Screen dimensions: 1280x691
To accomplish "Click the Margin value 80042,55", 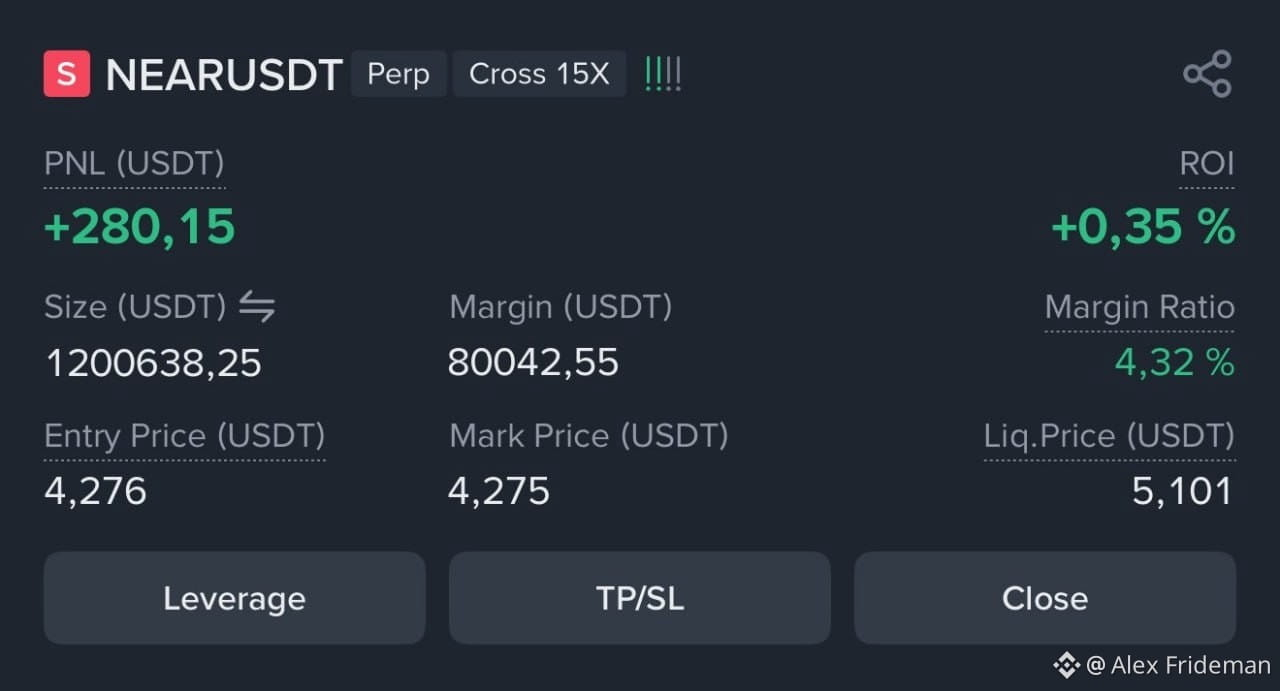I will (x=534, y=362).
